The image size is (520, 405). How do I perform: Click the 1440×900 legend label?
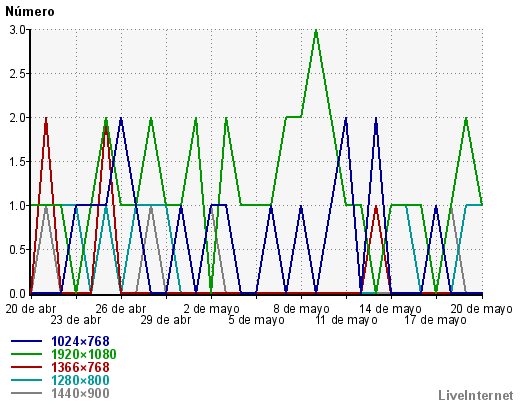coord(80,393)
